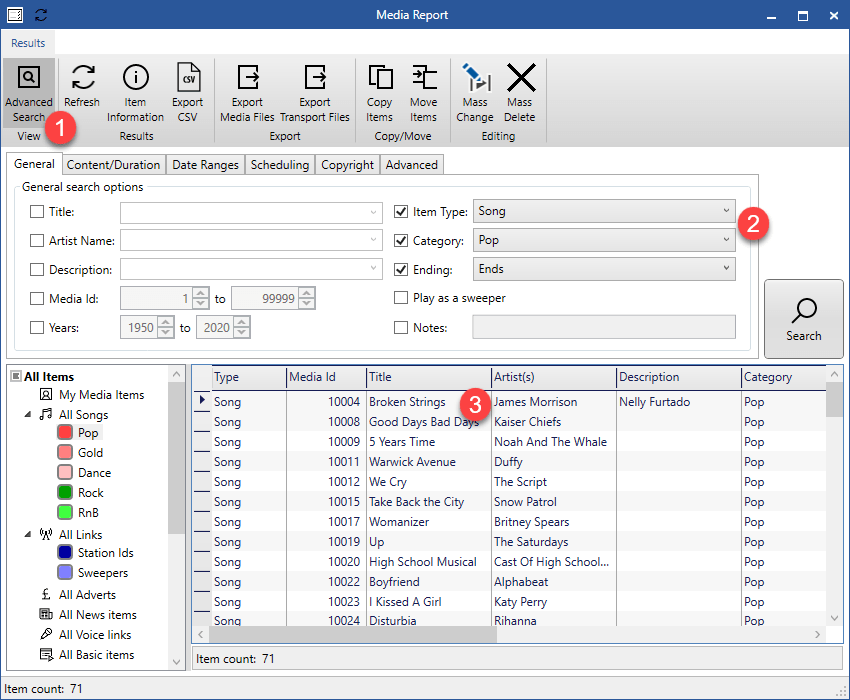Sort by the Title column header
850x700 pixels.
pos(428,377)
